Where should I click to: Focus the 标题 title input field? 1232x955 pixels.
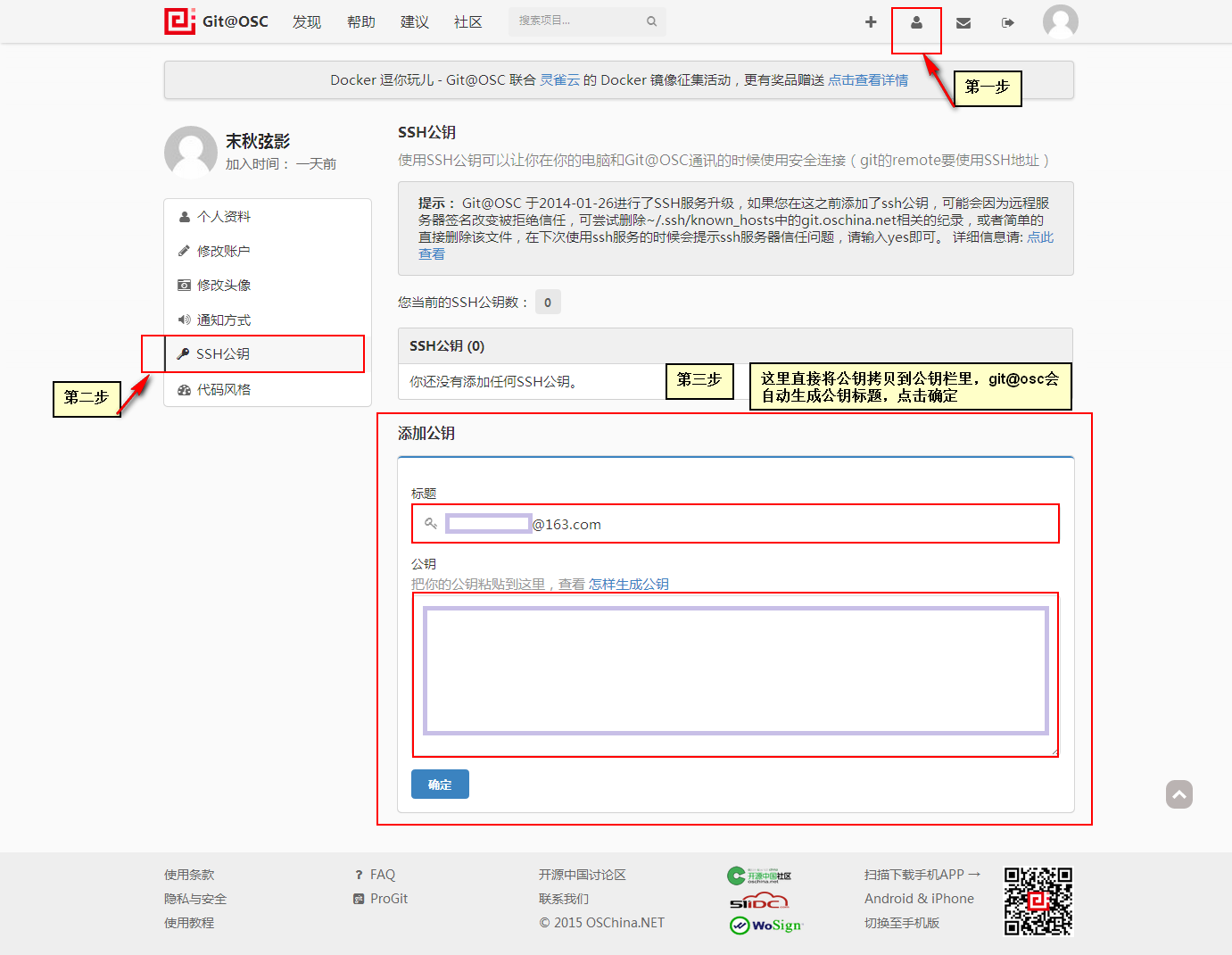click(735, 524)
